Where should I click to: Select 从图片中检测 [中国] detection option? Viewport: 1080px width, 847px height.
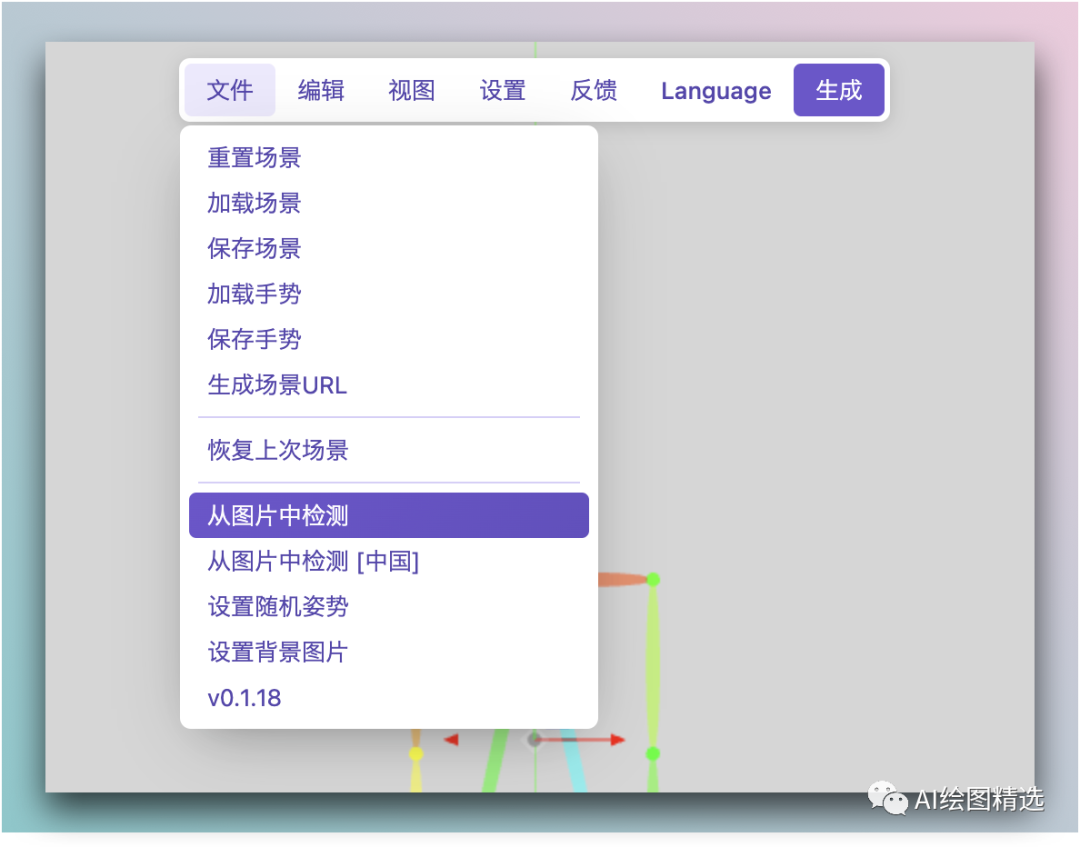311,561
